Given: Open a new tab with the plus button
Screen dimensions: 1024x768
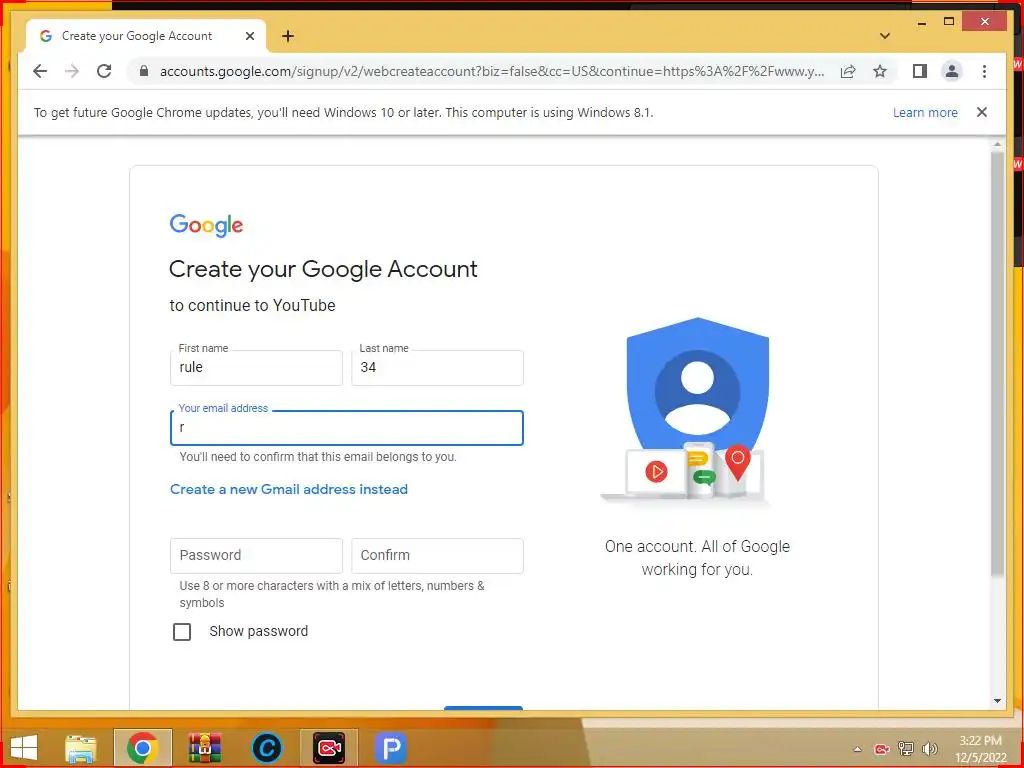Looking at the screenshot, I should click(x=288, y=36).
